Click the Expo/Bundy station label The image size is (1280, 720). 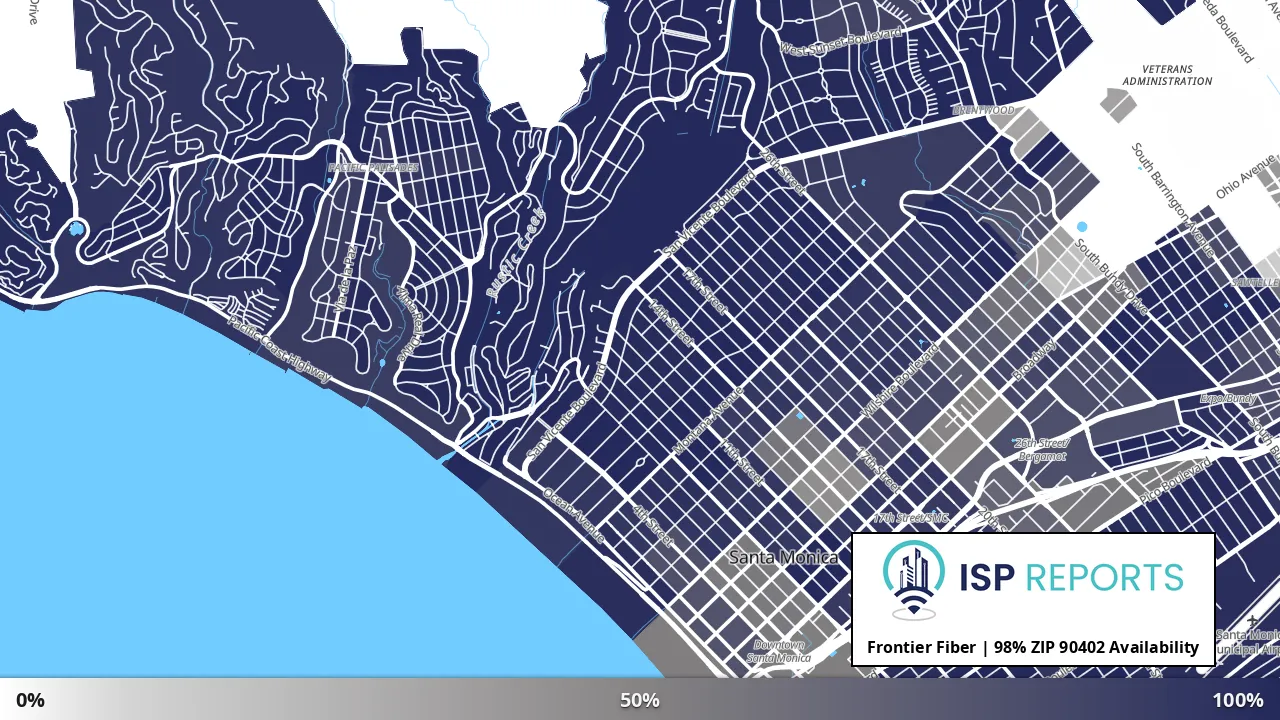1227,398
